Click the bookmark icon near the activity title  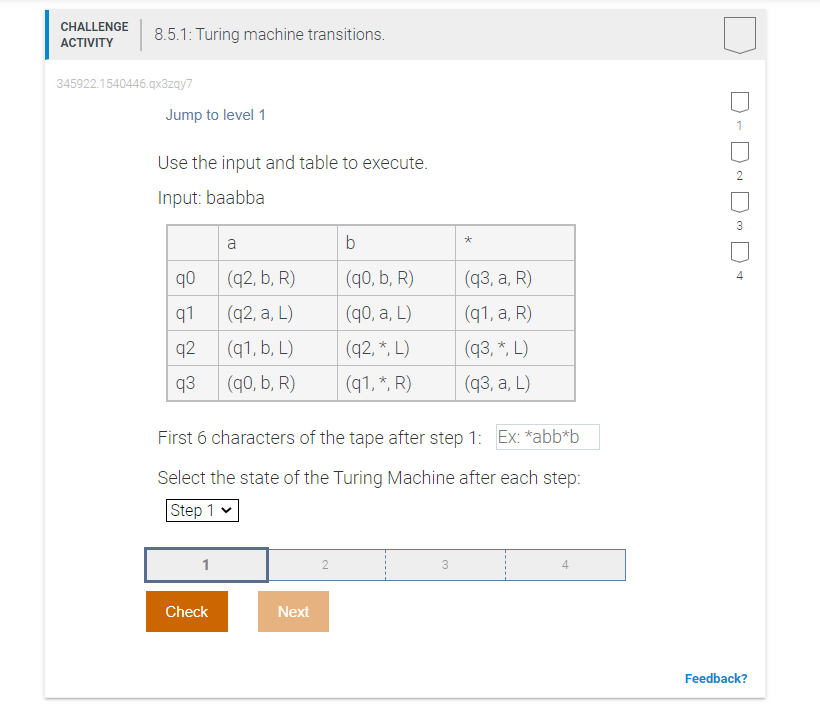739,33
